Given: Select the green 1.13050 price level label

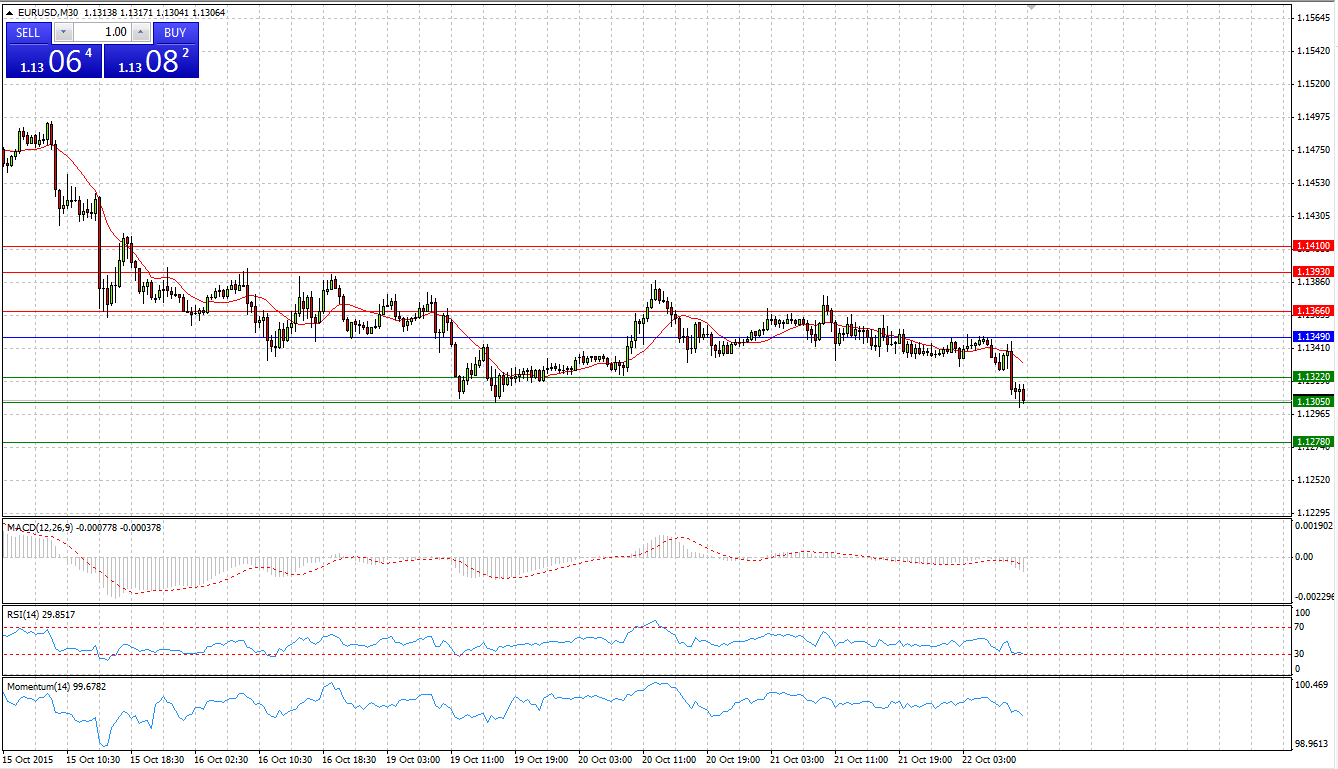Looking at the screenshot, I should point(1312,401).
